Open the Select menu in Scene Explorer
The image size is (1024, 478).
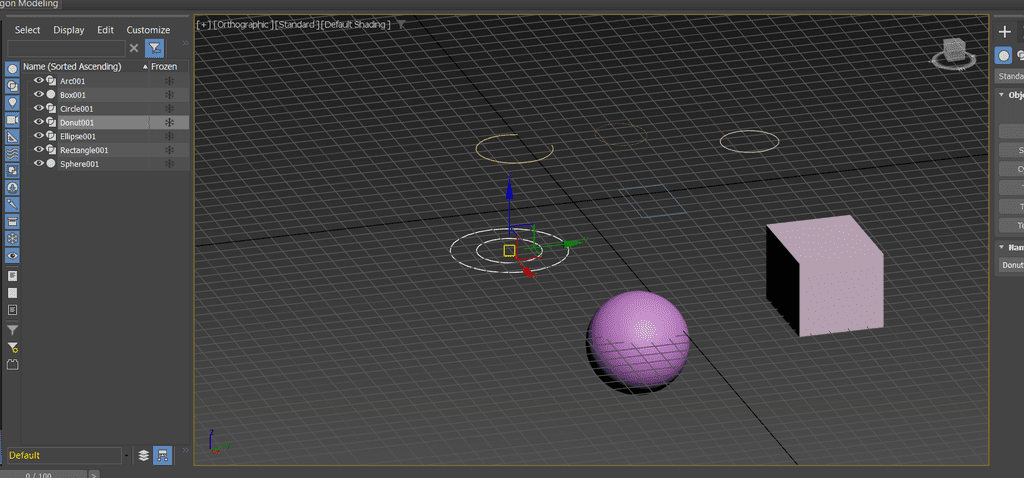(27, 30)
